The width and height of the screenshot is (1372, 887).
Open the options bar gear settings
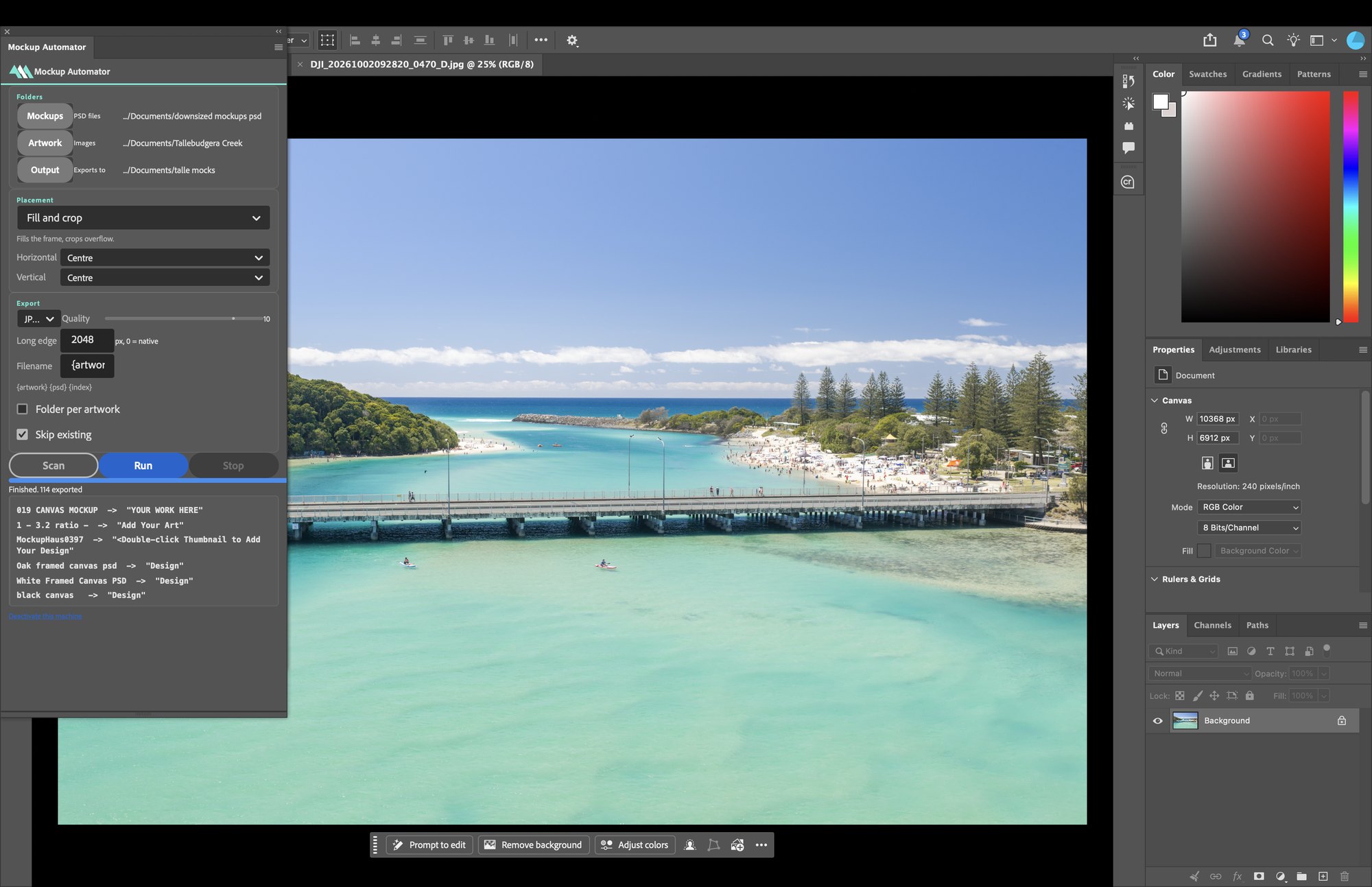pyautogui.click(x=571, y=40)
